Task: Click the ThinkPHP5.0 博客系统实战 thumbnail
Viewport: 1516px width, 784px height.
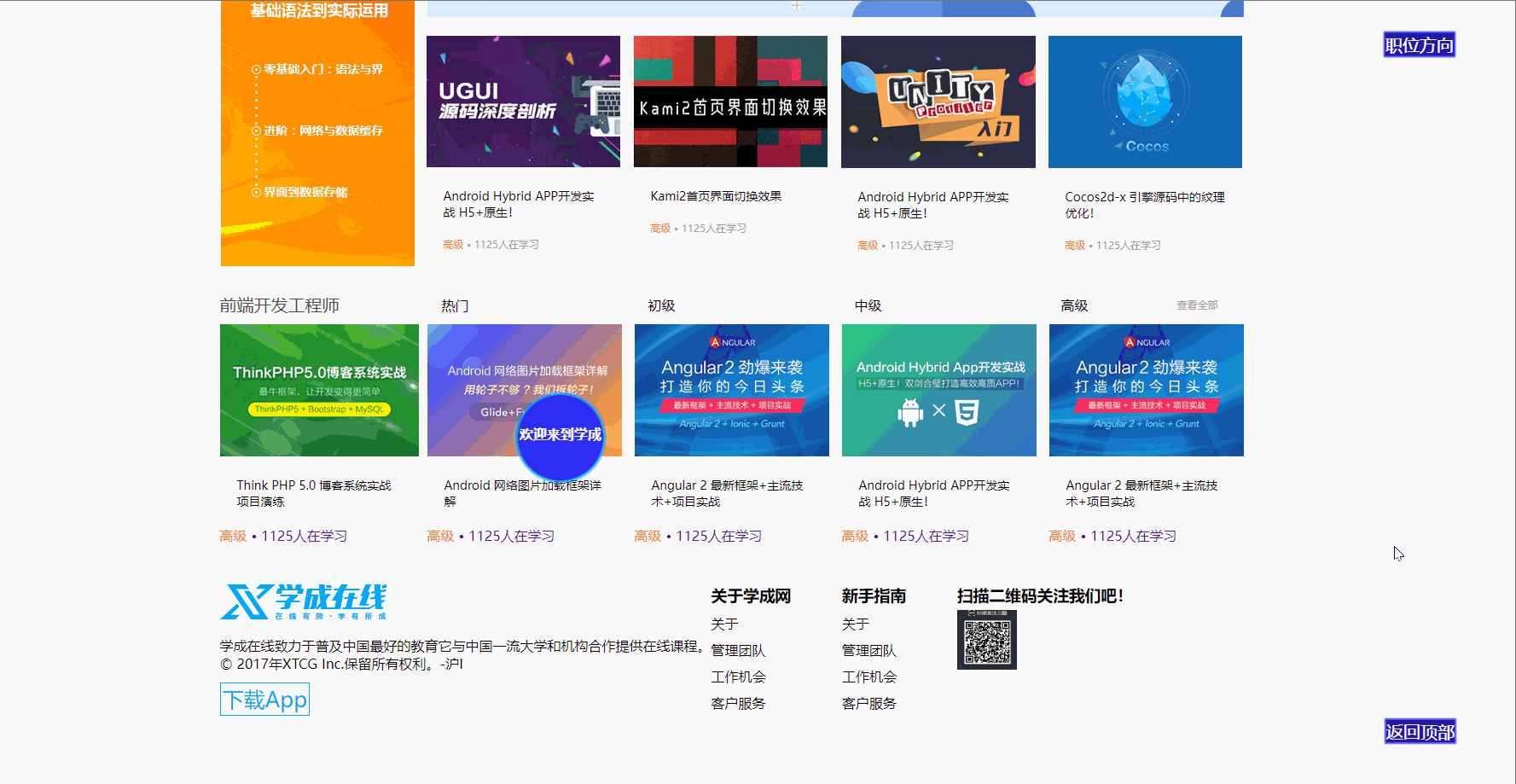Action: coord(319,390)
